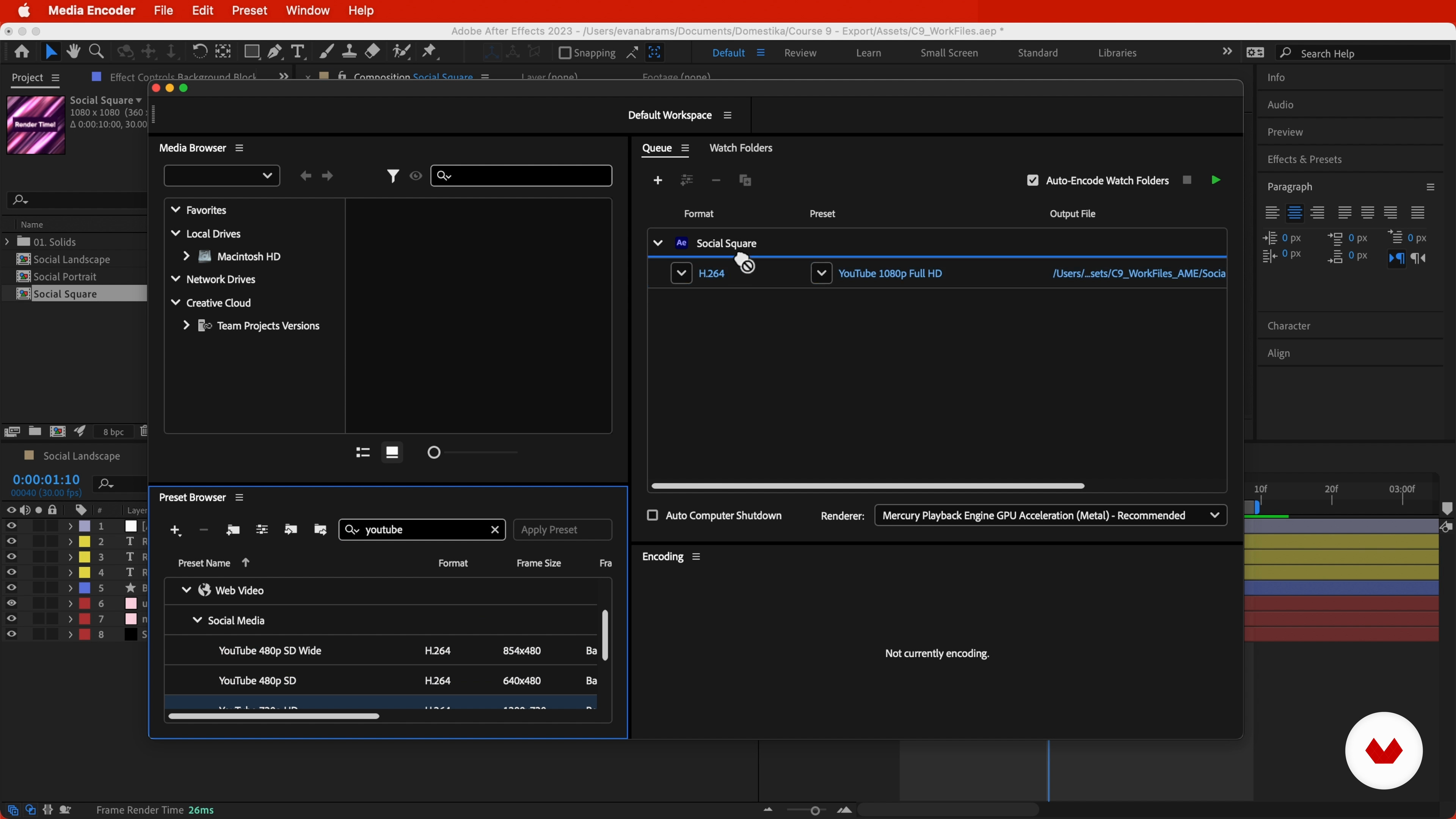Create new preset group folder
The height and width of the screenshot is (819, 1456).
[232, 530]
